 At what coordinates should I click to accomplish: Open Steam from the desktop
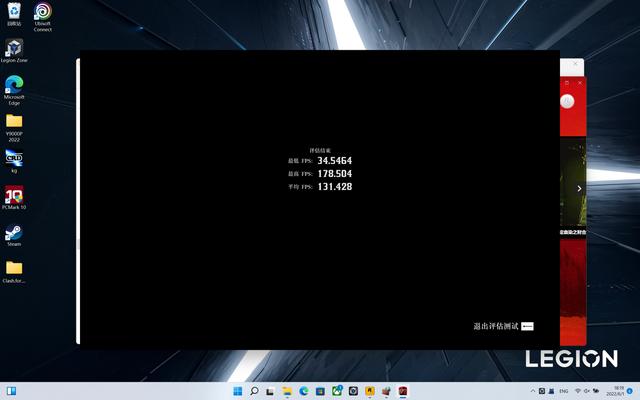[14, 232]
